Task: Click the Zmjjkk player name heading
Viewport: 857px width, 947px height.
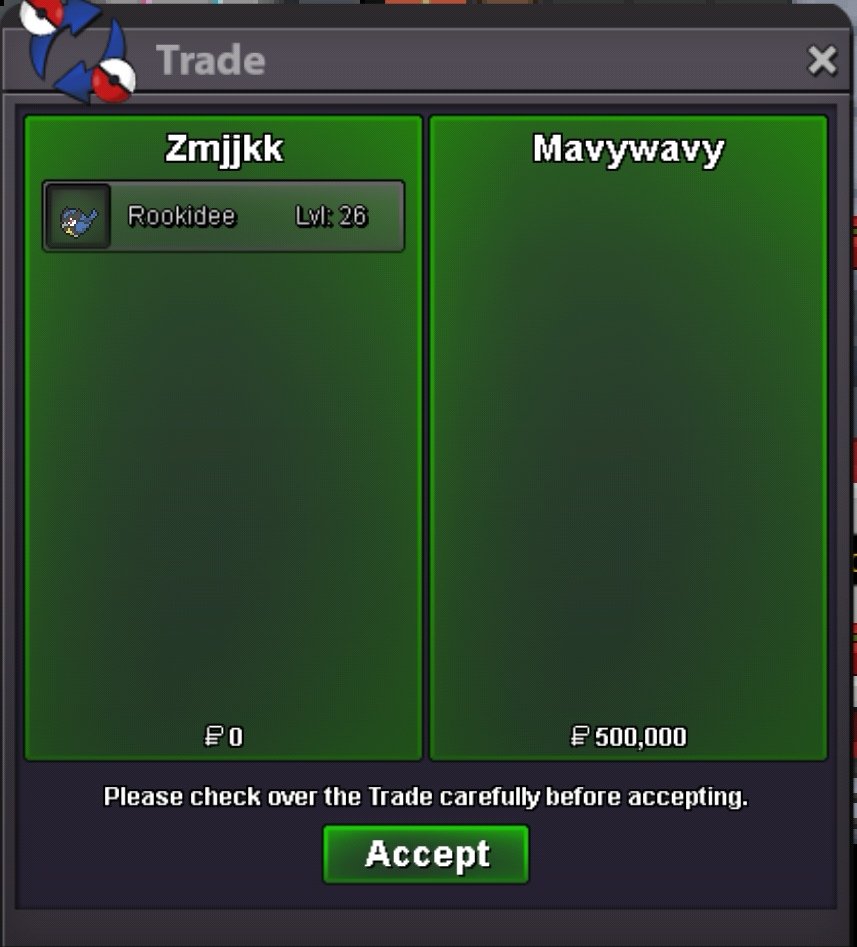Action: [x=224, y=149]
